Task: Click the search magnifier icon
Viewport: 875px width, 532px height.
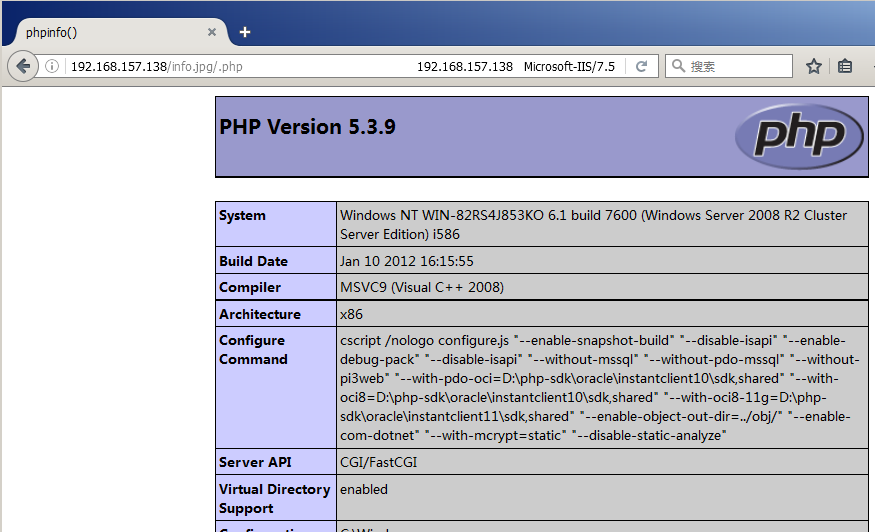Action: (x=678, y=66)
